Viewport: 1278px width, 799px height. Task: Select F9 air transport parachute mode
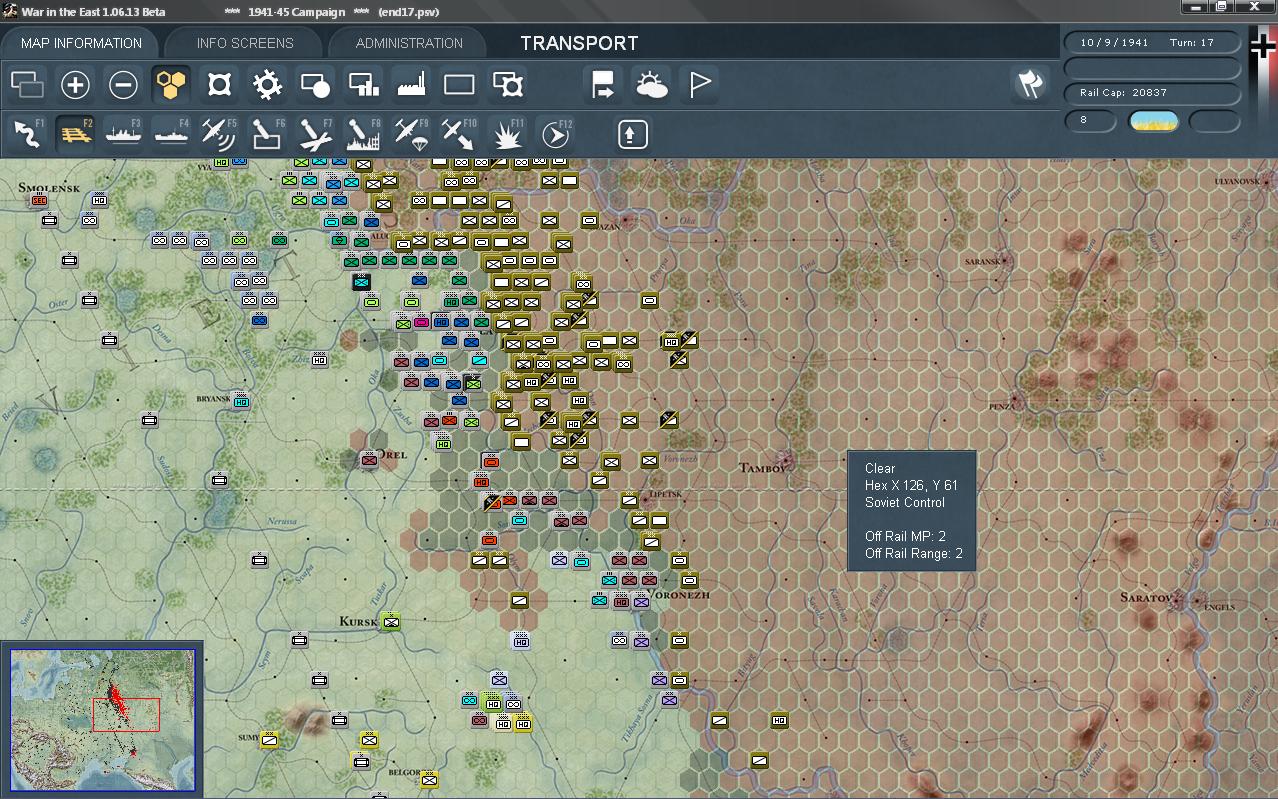point(411,133)
